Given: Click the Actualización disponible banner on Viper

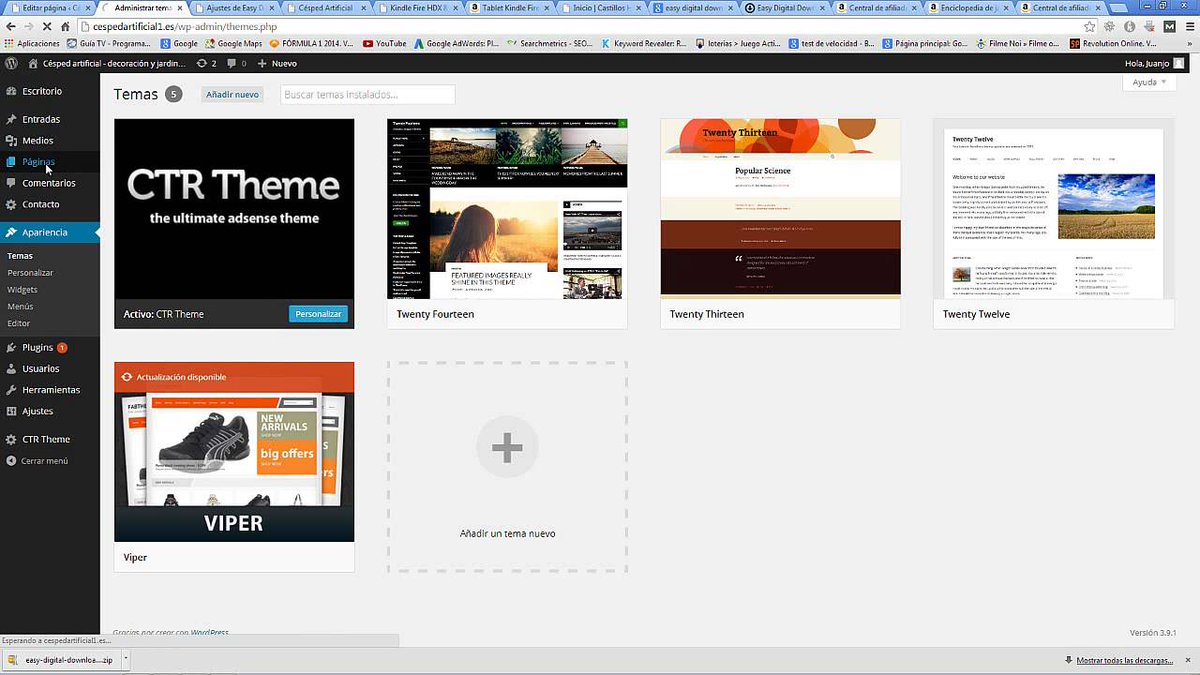Looking at the screenshot, I should (234, 377).
